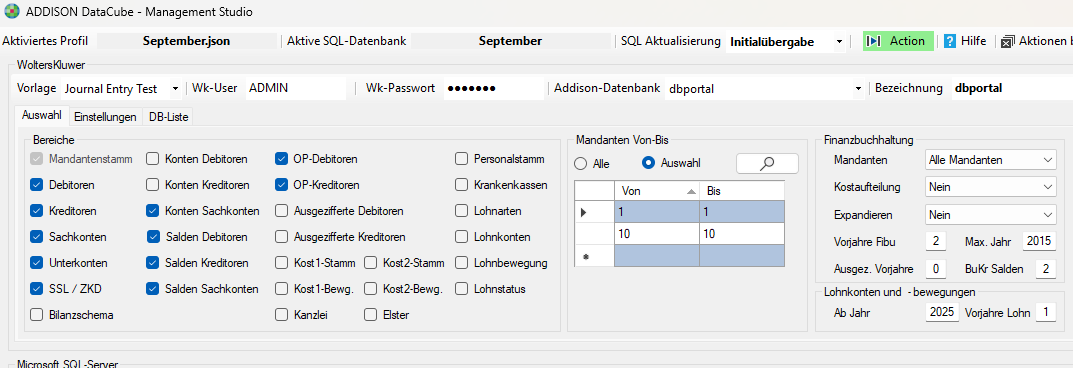Enable the Kanzlei checkbox
Image resolution: width=1073 pixels, height=368 pixels.
[x=281, y=315]
